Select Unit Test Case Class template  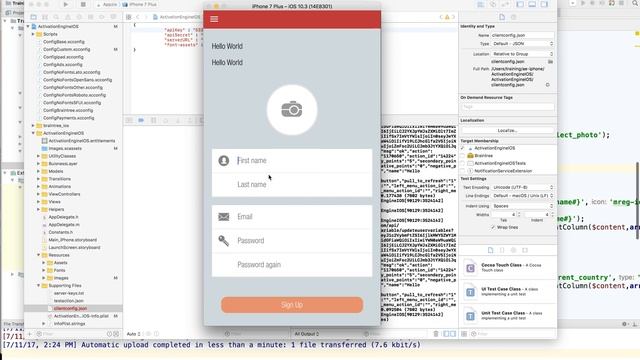pos(508,316)
